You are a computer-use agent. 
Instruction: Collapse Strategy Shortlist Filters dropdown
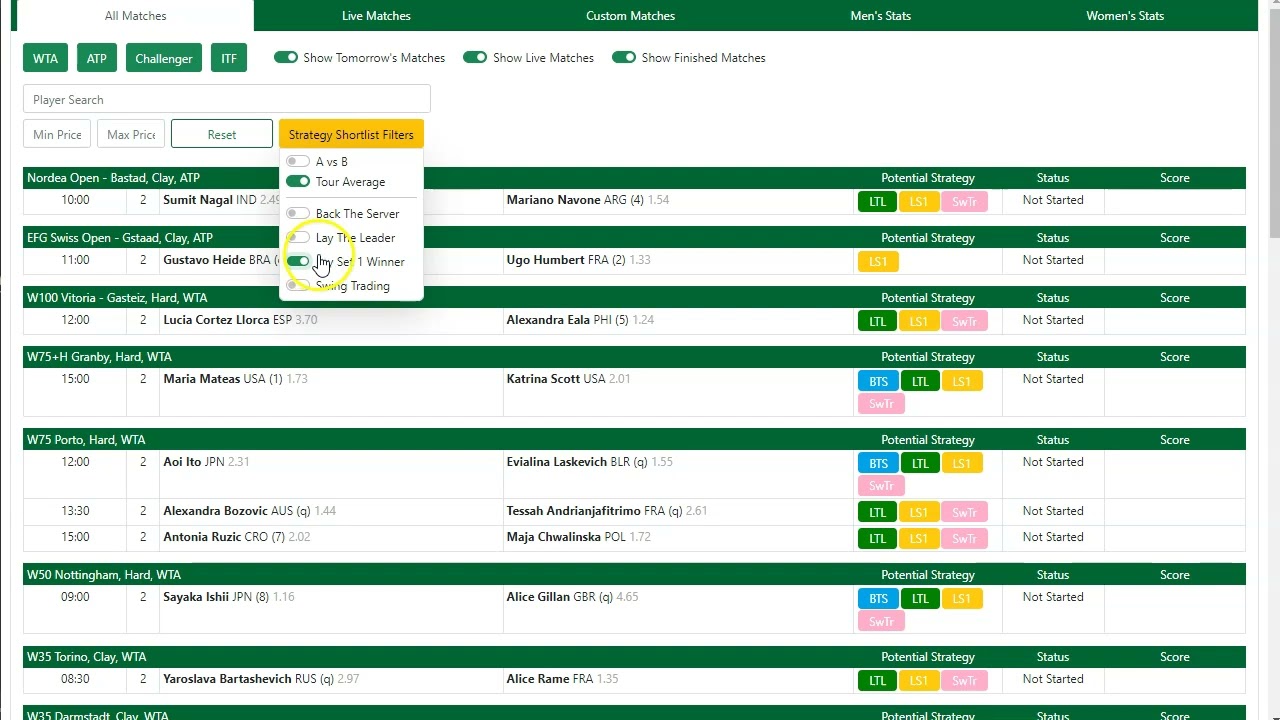coord(351,134)
